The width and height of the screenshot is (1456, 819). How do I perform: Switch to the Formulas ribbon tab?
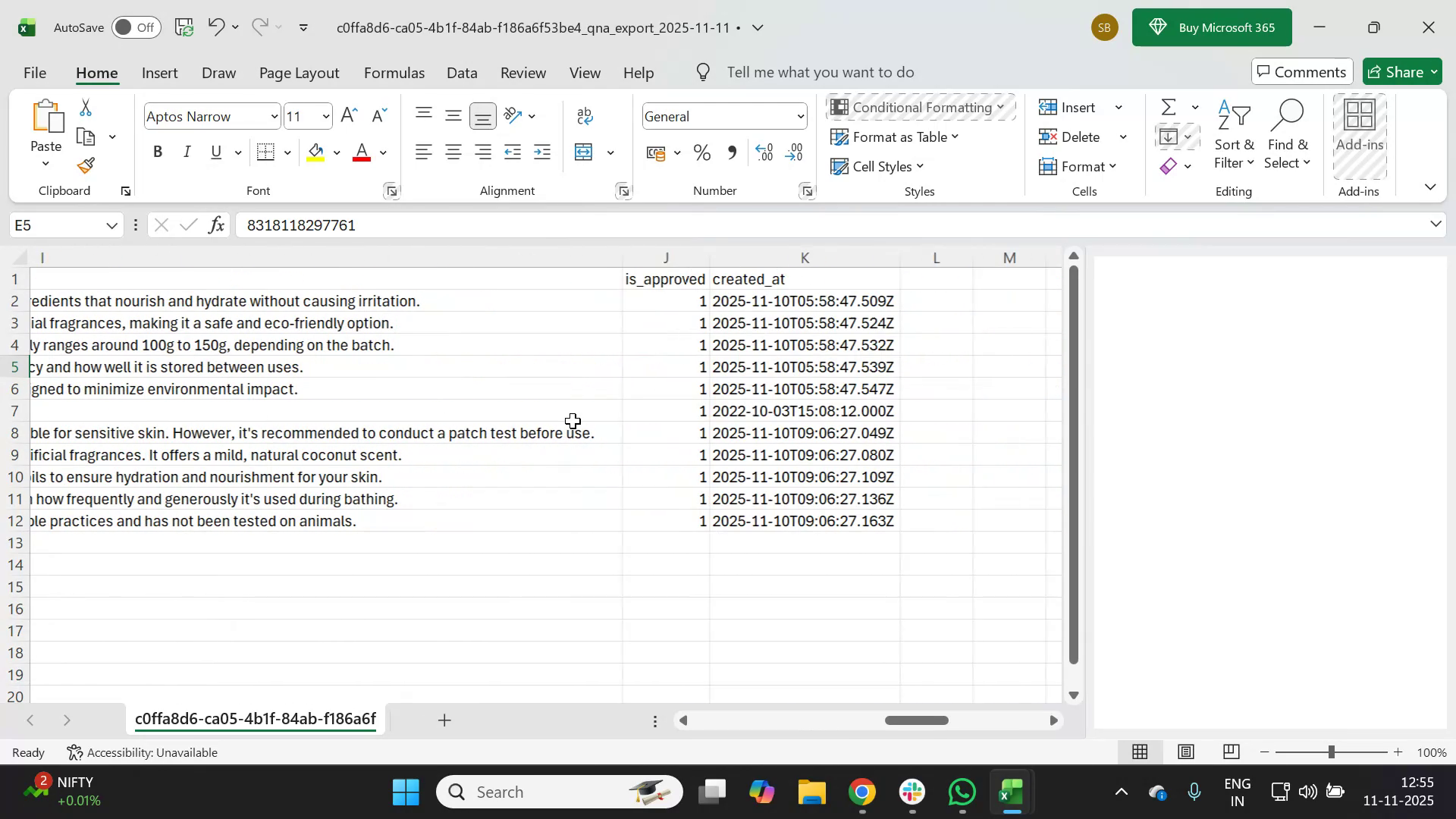(x=394, y=72)
